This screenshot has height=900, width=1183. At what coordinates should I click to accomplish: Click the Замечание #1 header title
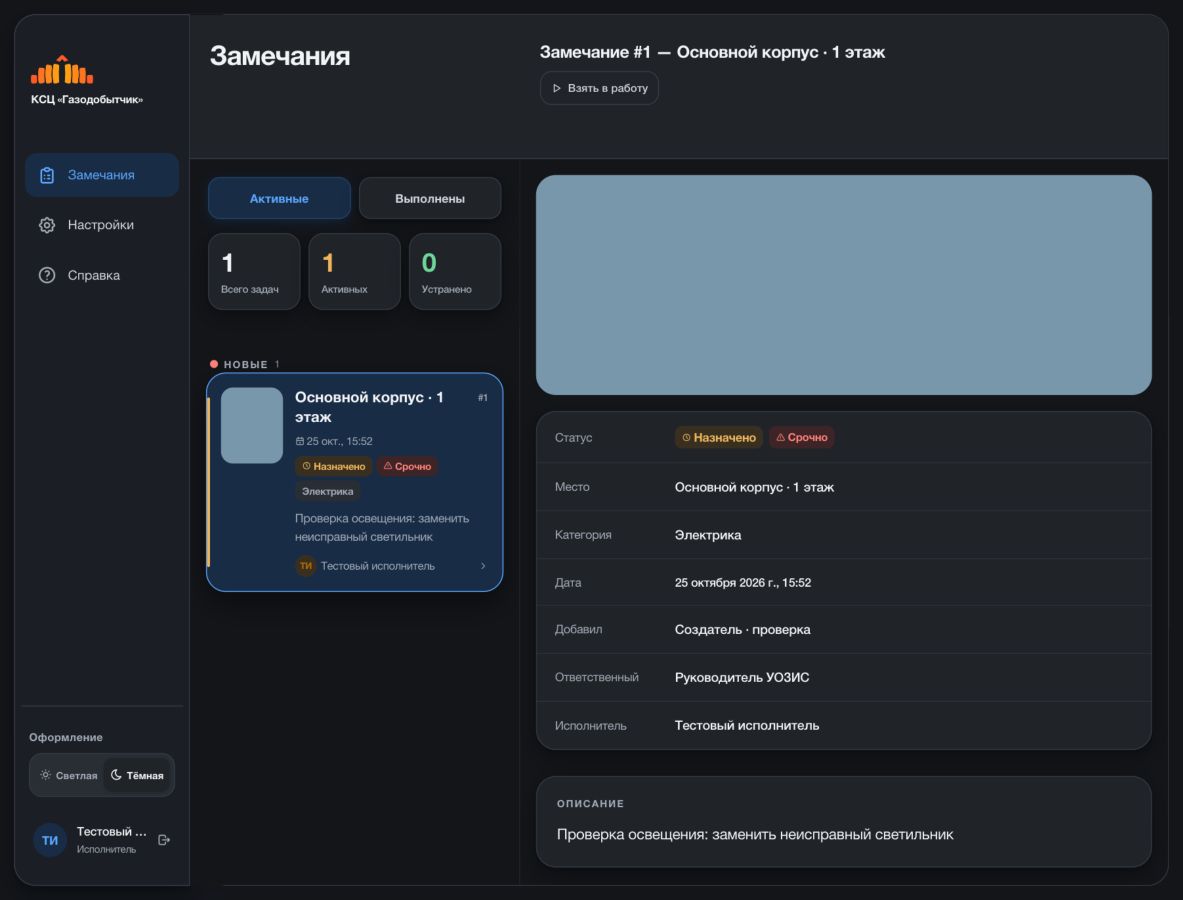tap(712, 52)
